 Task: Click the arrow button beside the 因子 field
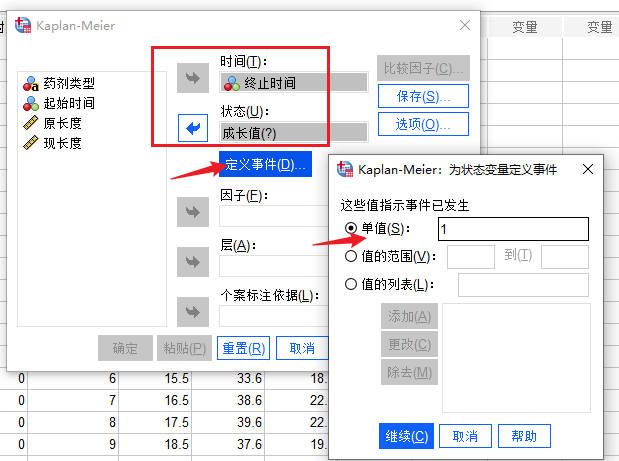point(193,212)
